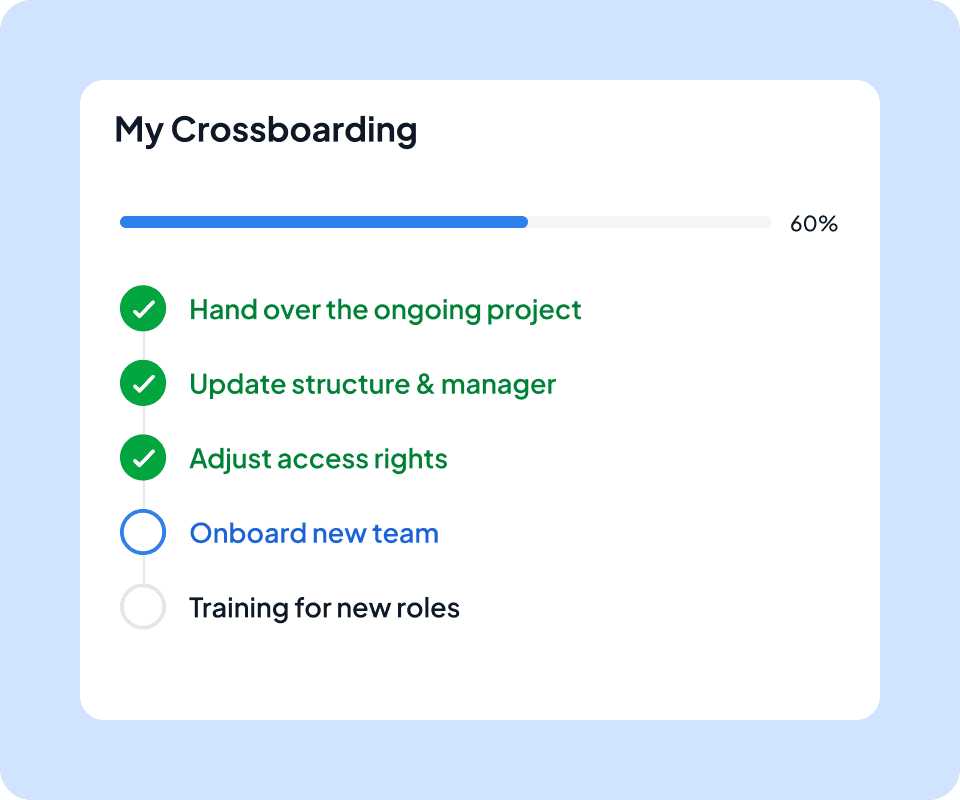
Task: Select the Training for new roles label
Action: pyautogui.click(x=324, y=608)
